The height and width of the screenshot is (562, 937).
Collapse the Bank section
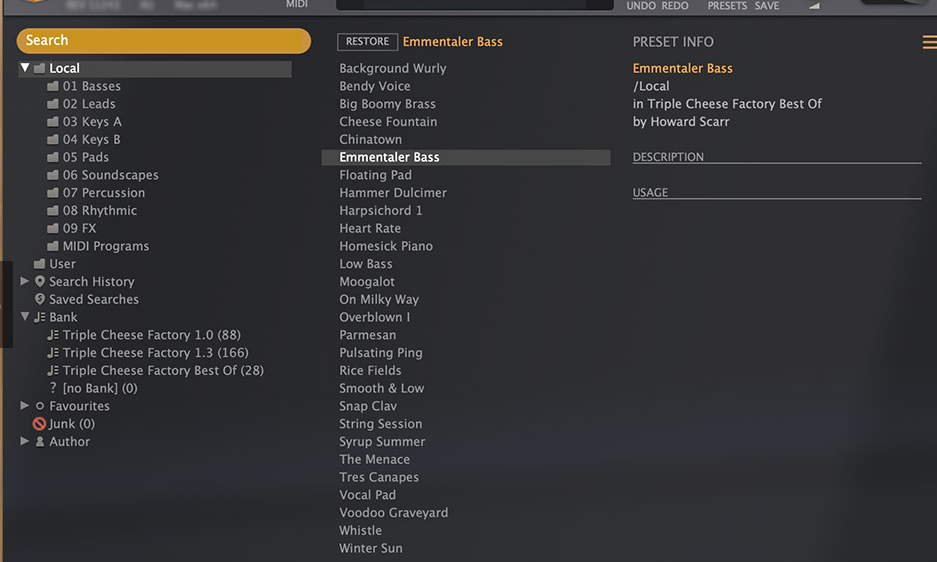(x=25, y=317)
